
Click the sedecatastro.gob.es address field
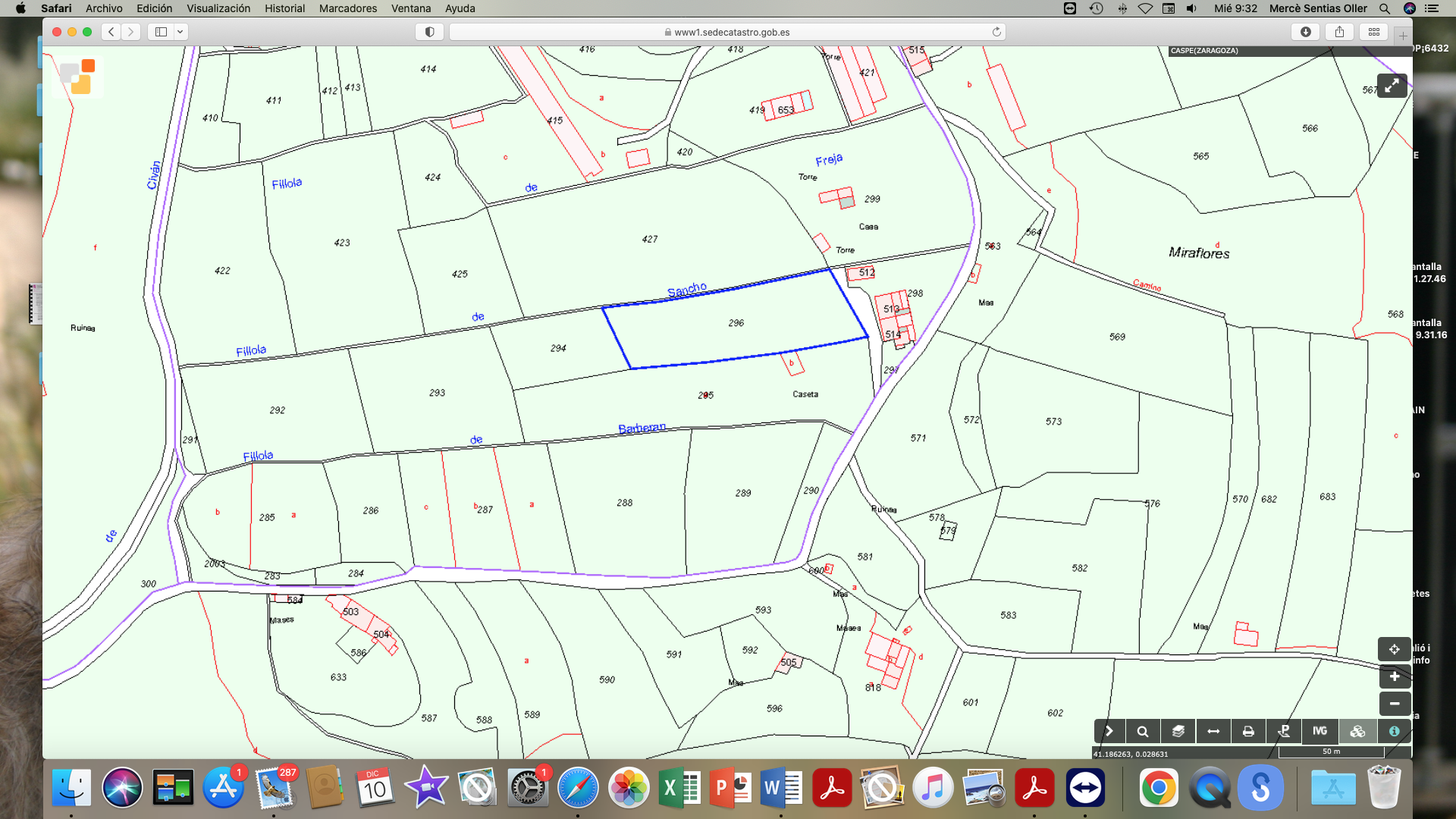[x=726, y=32]
